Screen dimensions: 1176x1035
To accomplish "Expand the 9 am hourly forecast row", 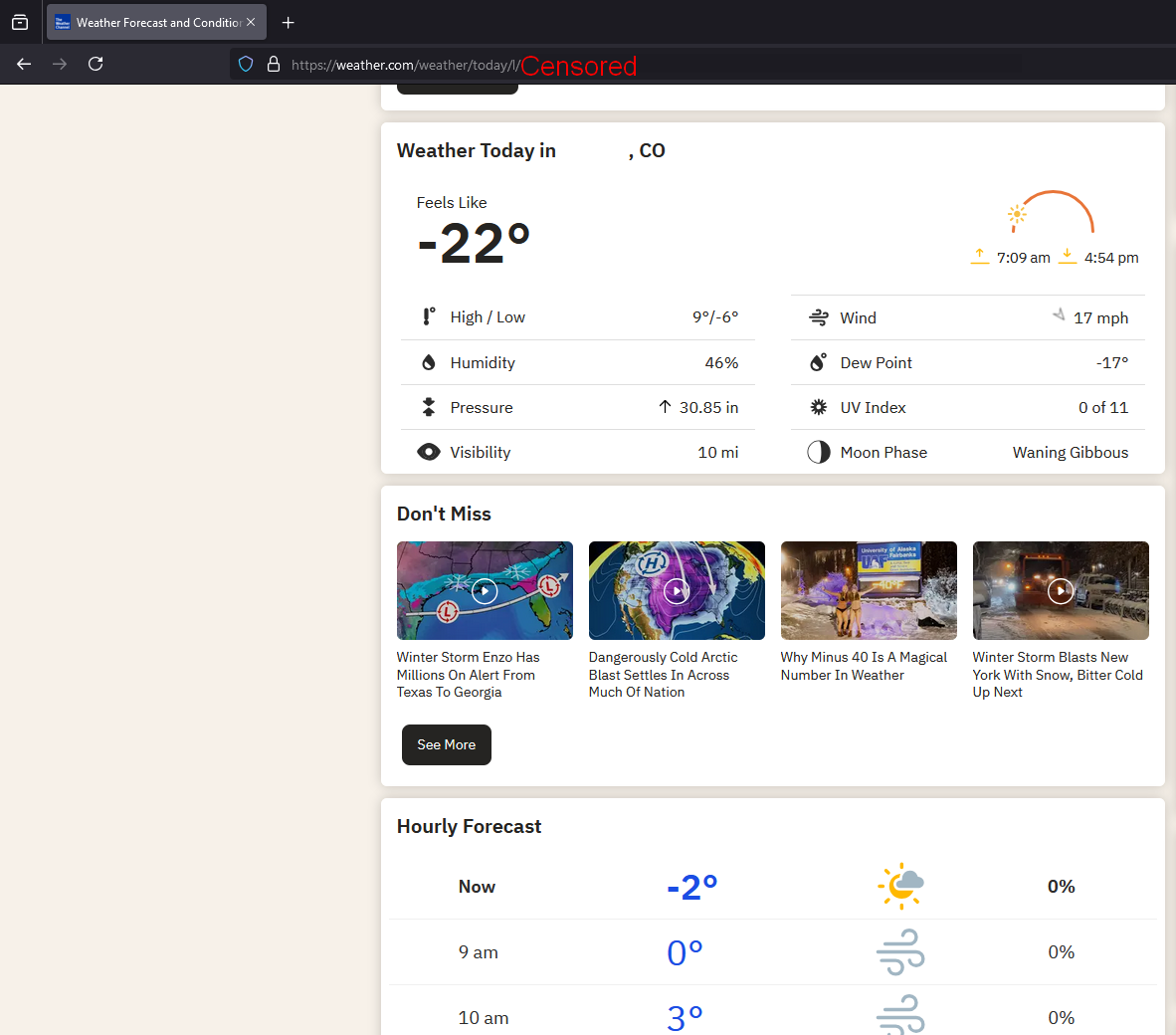I will coord(772,952).
